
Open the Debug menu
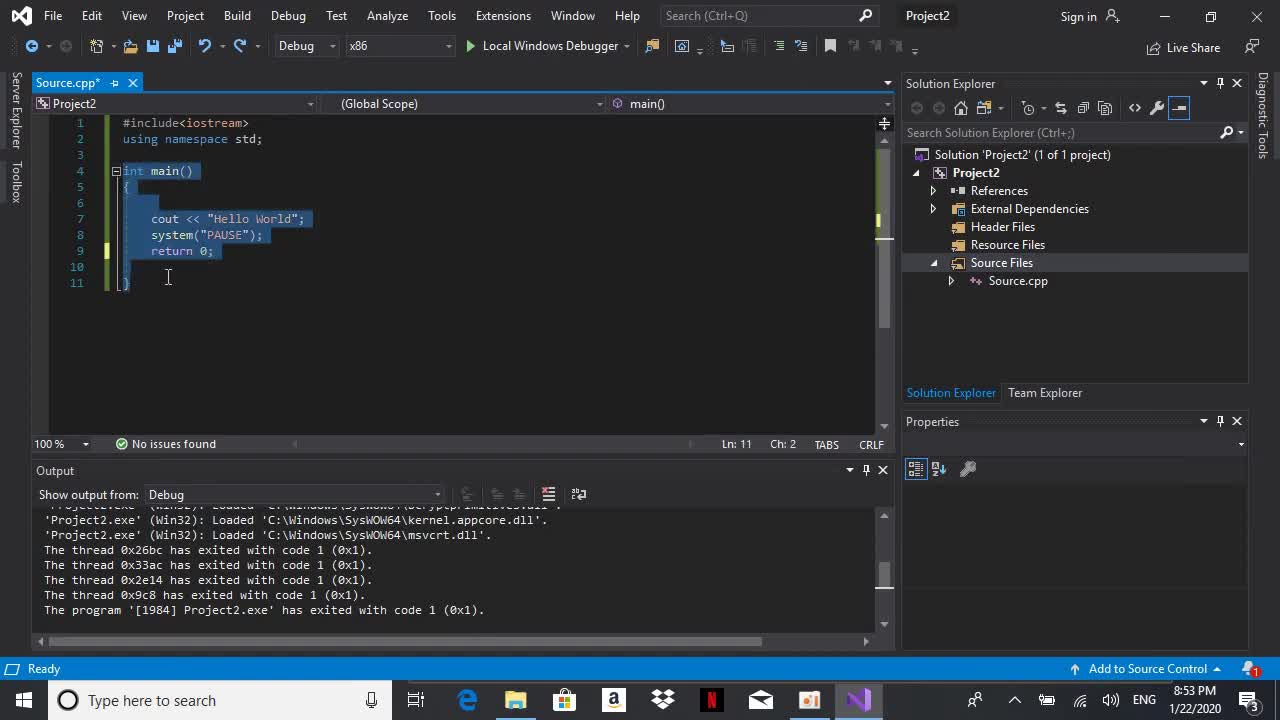(288, 16)
